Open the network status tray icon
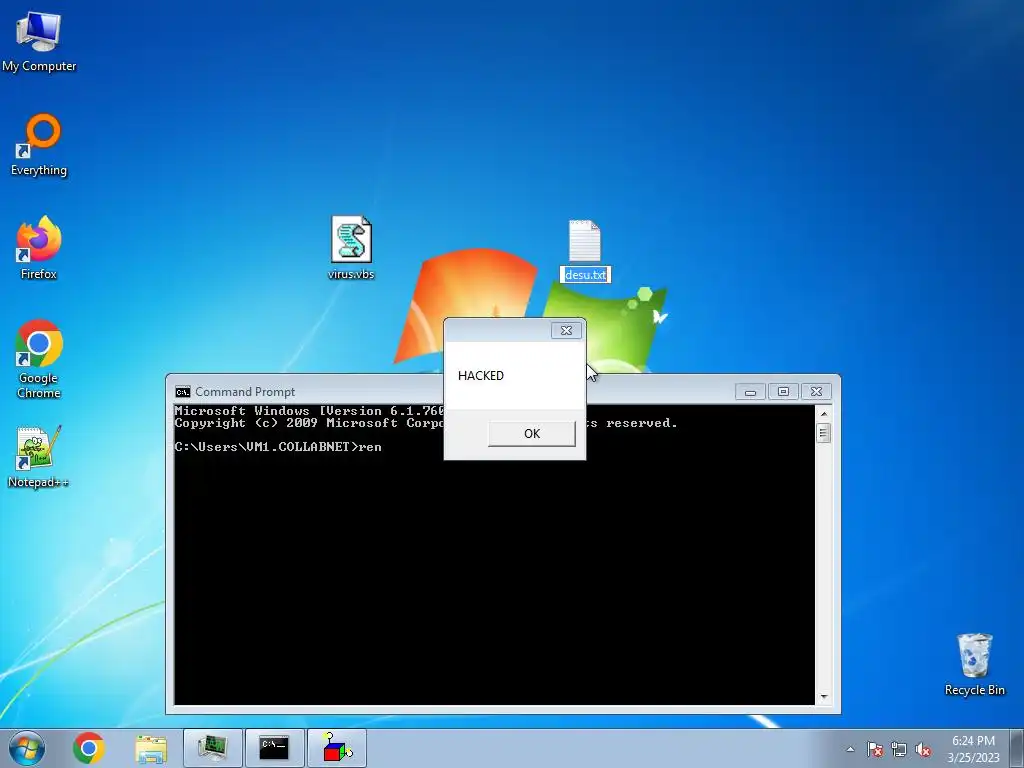The image size is (1024, 768). click(x=899, y=749)
